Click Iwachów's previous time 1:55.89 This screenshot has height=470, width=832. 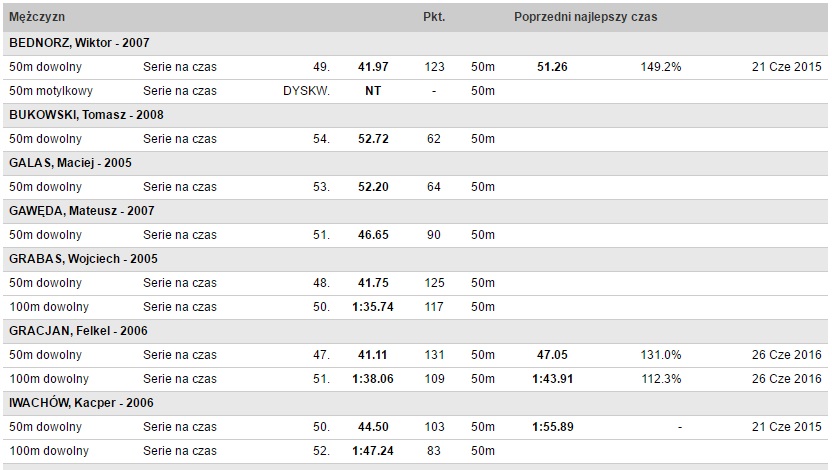pyautogui.click(x=552, y=427)
